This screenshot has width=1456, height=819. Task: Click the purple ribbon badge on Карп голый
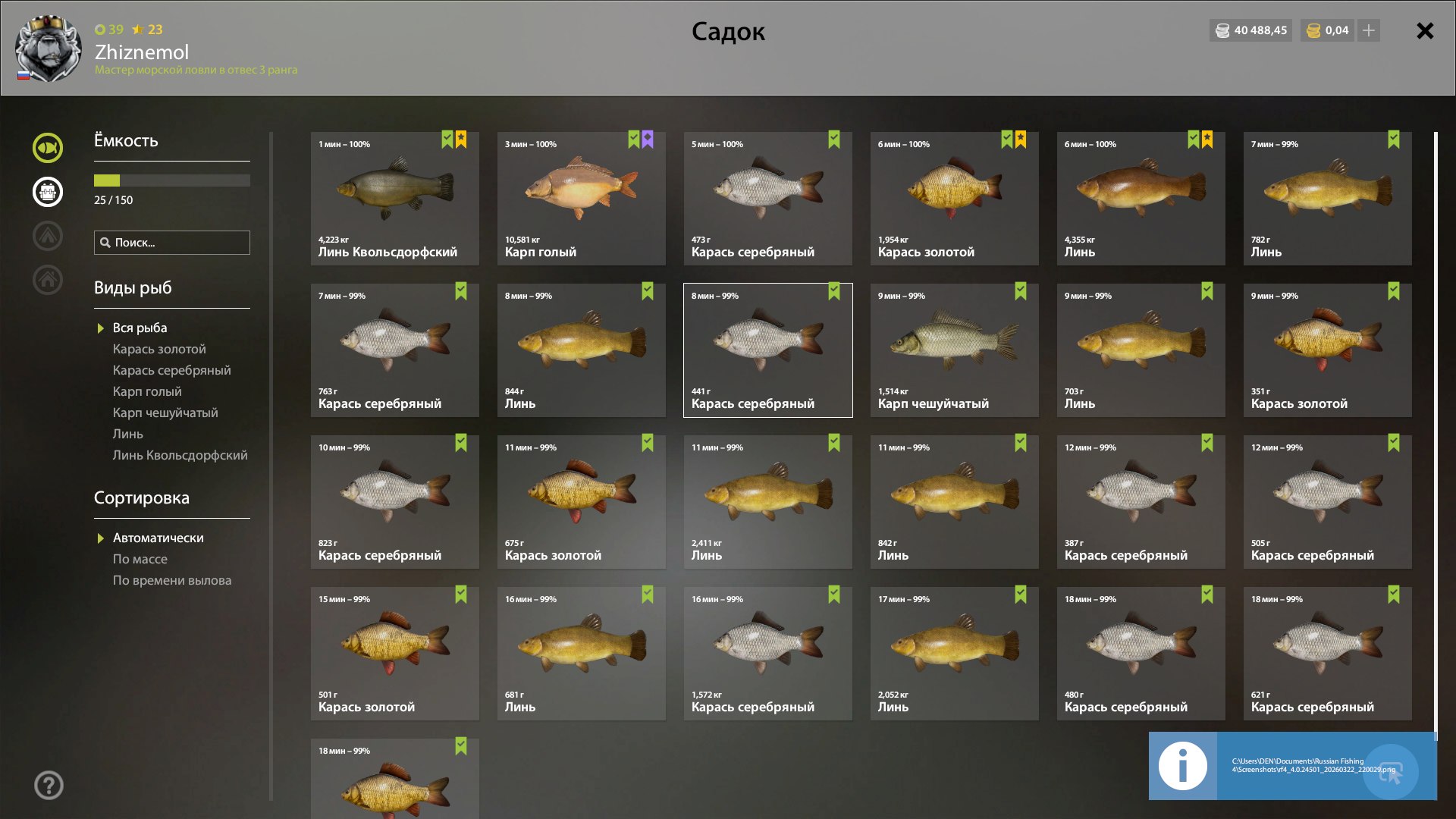[x=648, y=140]
